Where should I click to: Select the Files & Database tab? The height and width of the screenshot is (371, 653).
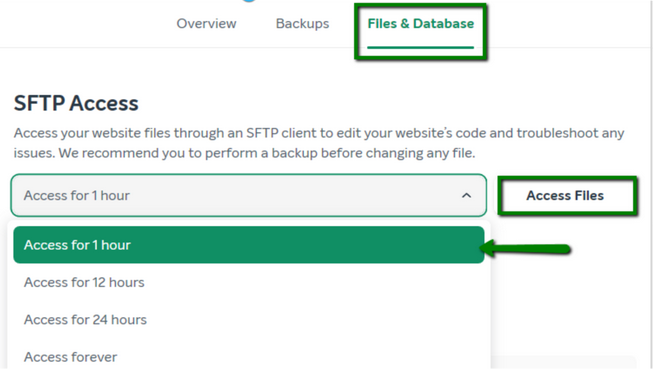421,23
